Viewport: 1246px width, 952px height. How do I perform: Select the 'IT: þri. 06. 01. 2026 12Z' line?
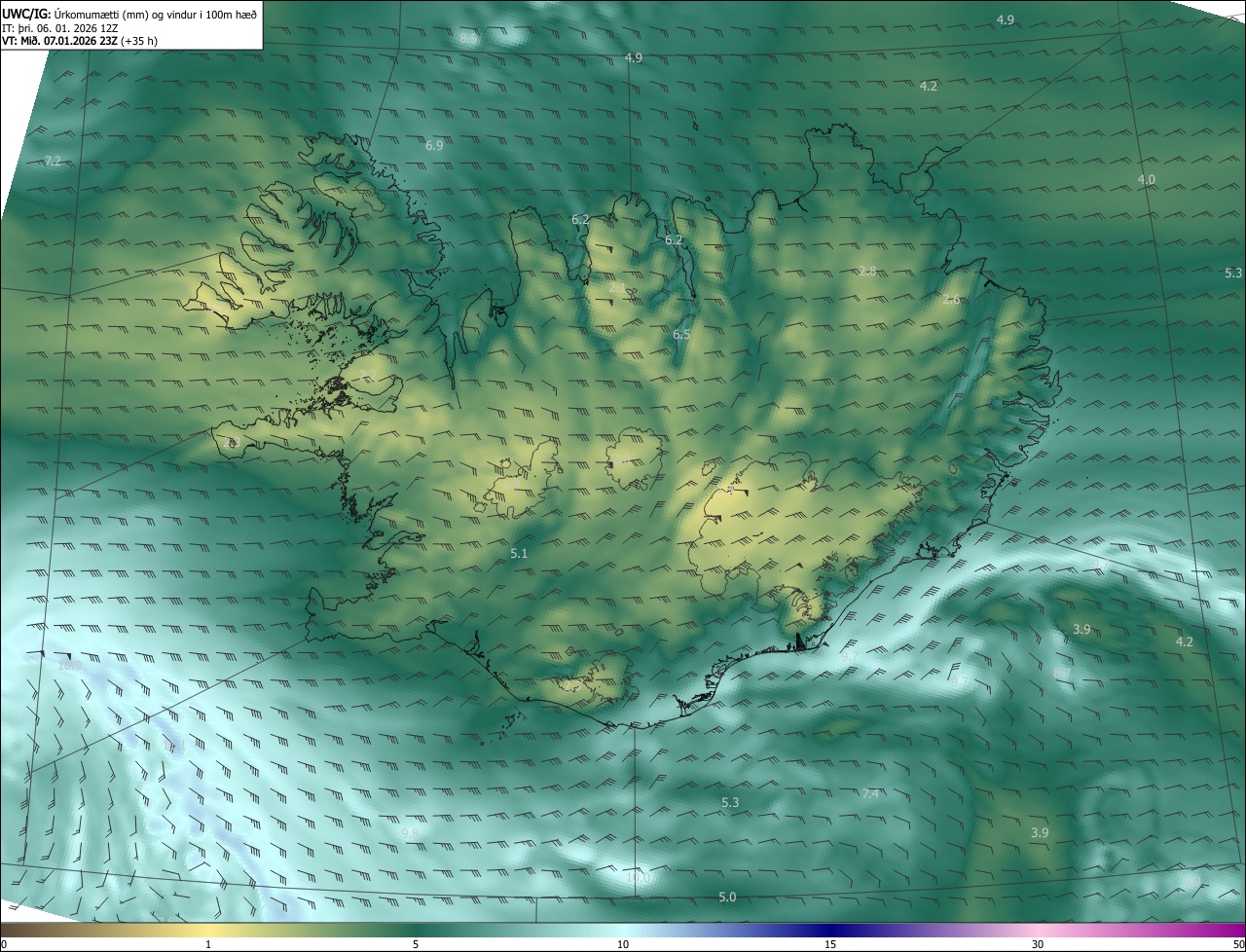pyautogui.click(x=62, y=28)
